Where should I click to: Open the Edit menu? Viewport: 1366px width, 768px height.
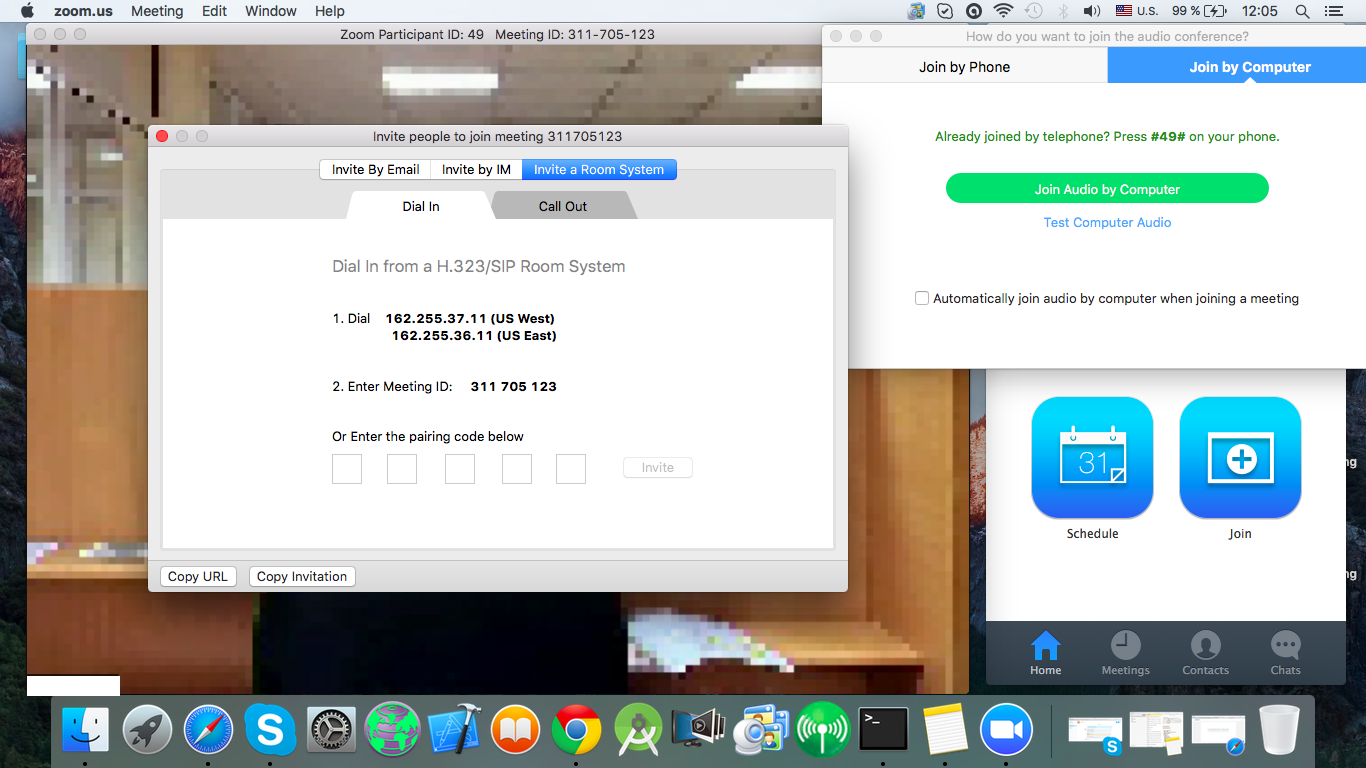tap(214, 11)
